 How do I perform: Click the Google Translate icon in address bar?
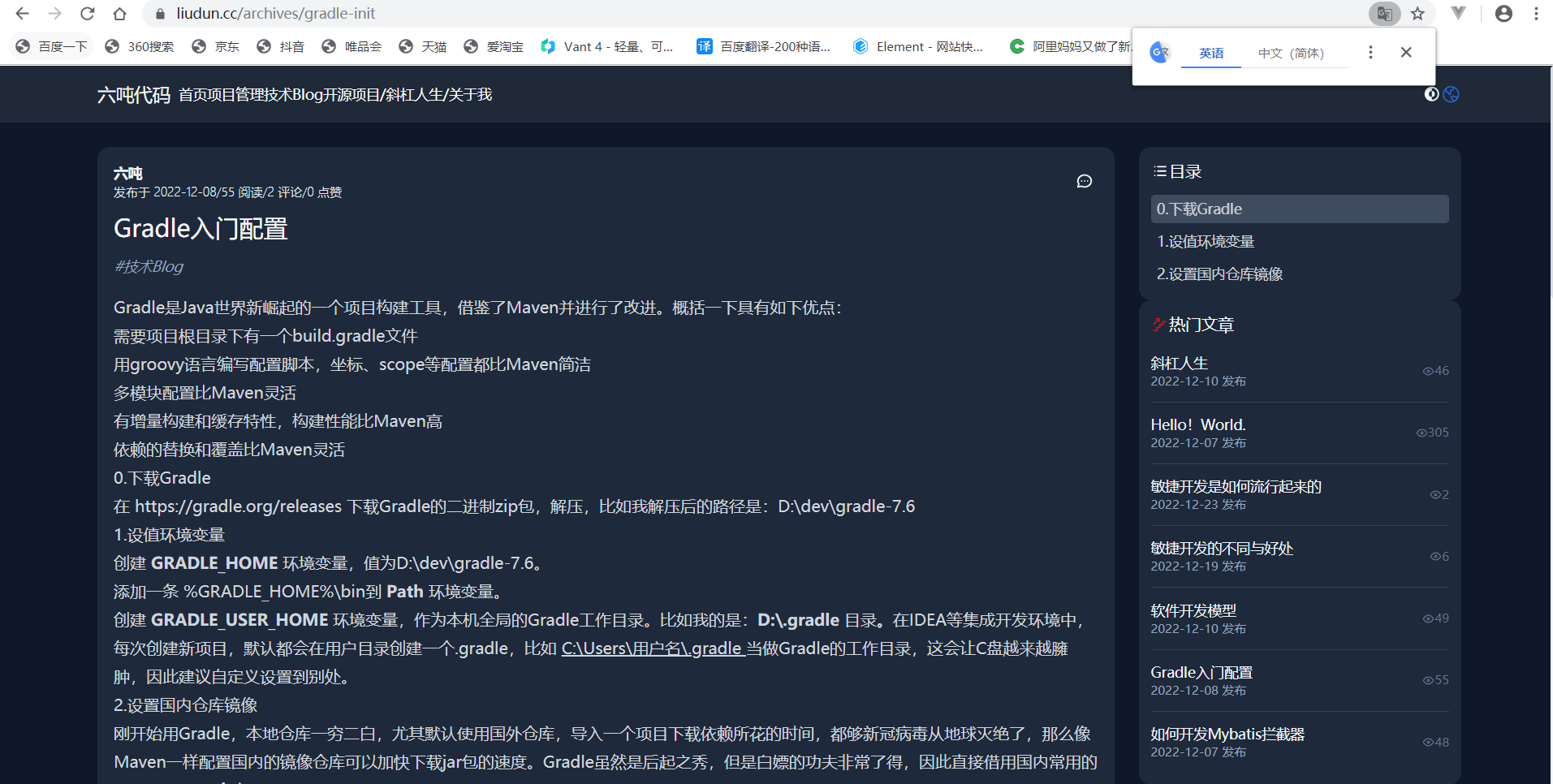[1385, 14]
